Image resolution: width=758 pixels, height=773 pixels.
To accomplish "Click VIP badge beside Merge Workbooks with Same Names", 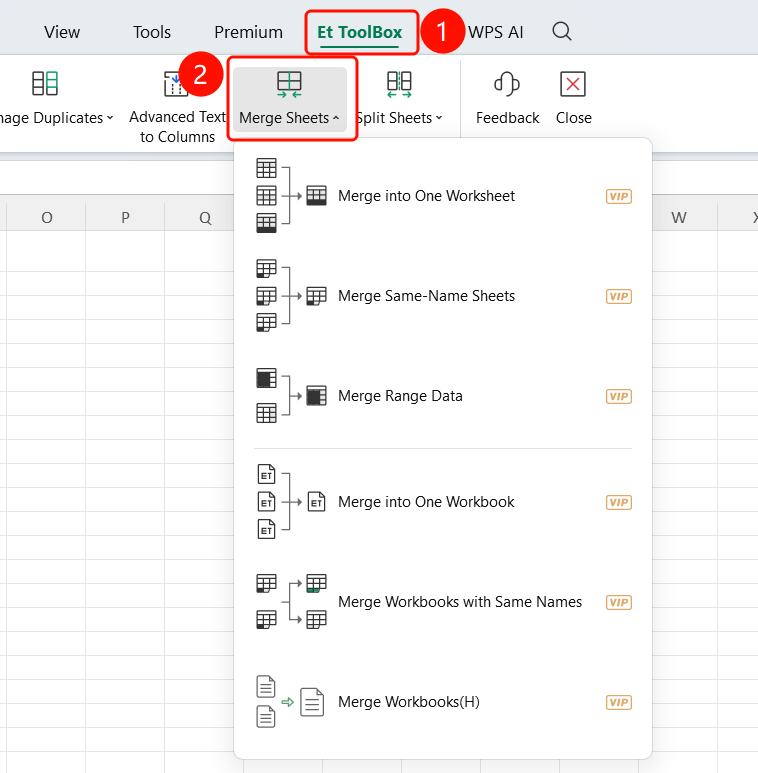I will [619, 602].
